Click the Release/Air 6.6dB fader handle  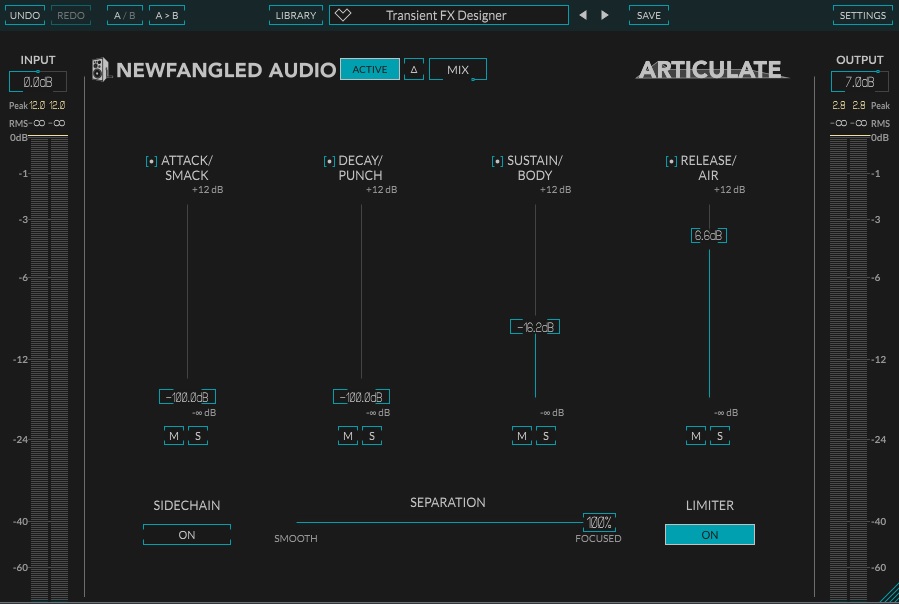(709, 235)
